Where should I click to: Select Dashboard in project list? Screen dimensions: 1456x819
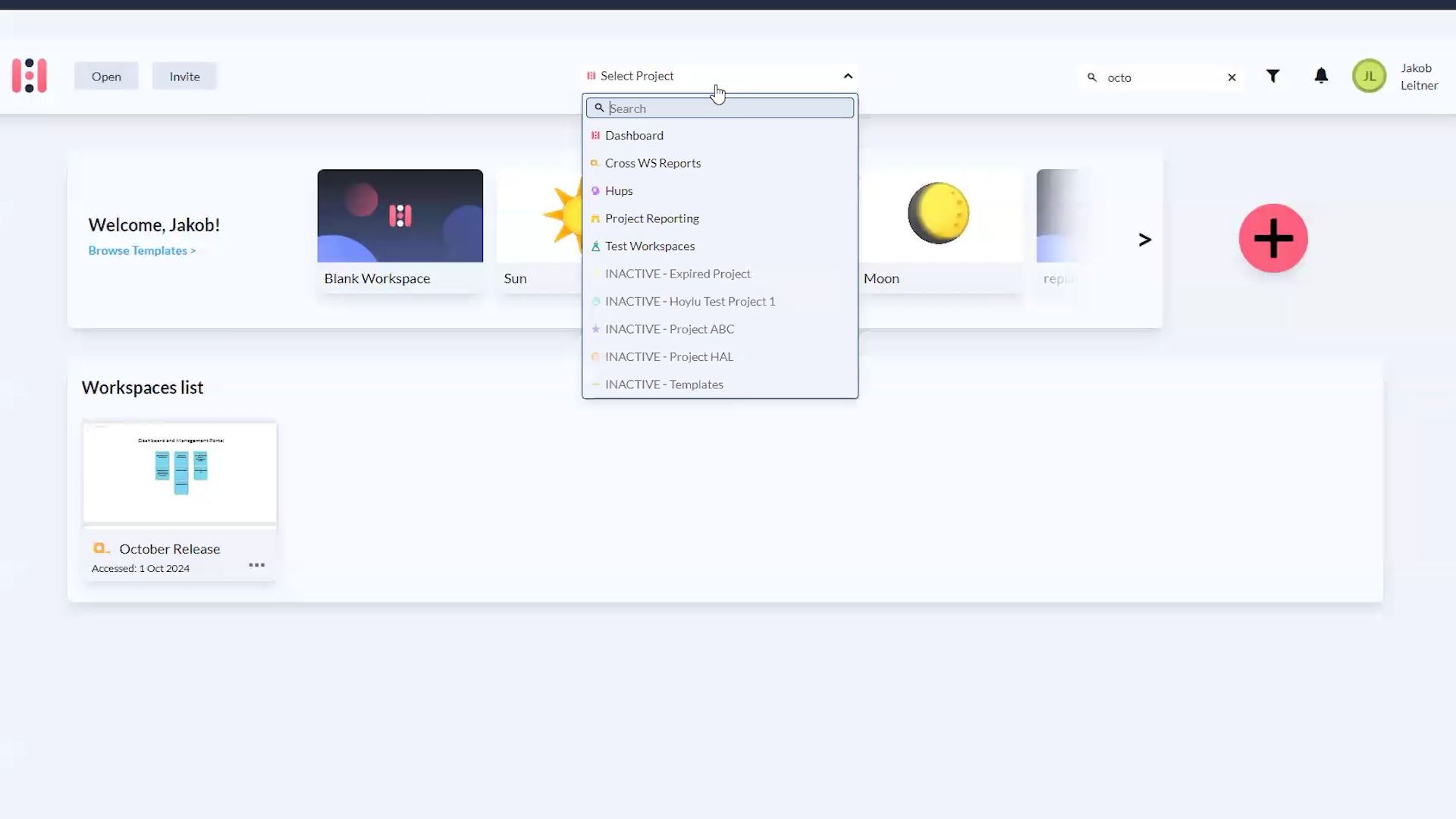720,136
